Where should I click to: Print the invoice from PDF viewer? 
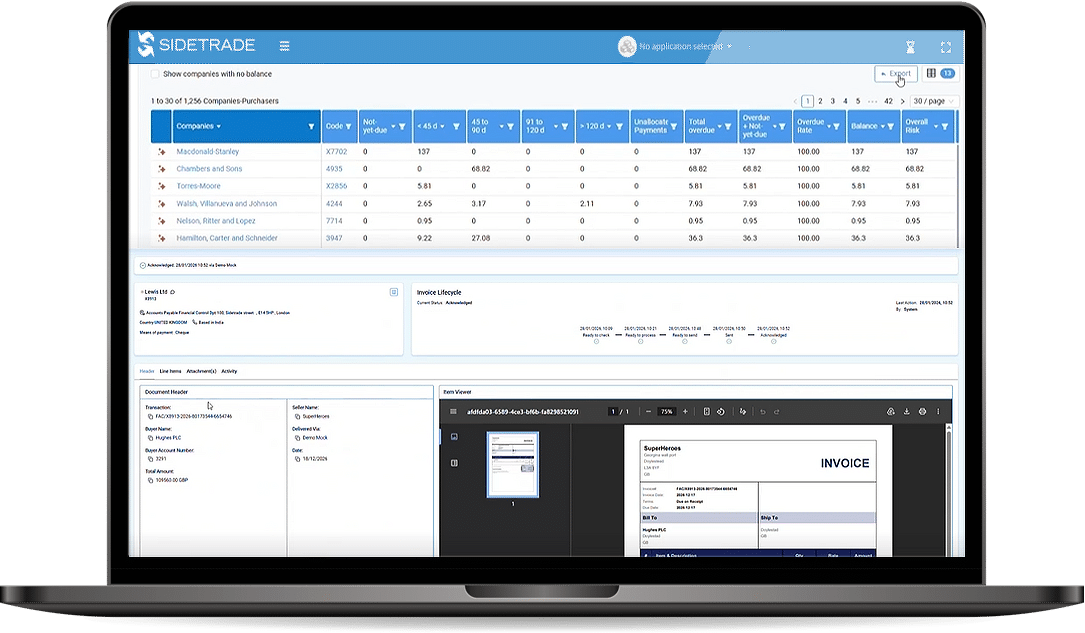(x=922, y=411)
